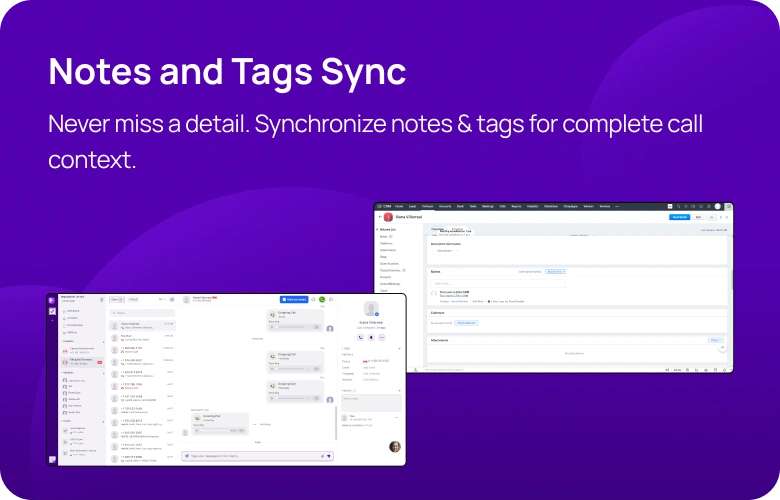Click the phone icon under the contact's name
Image resolution: width=780 pixels, height=500 pixels.
(x=361, y=337)
